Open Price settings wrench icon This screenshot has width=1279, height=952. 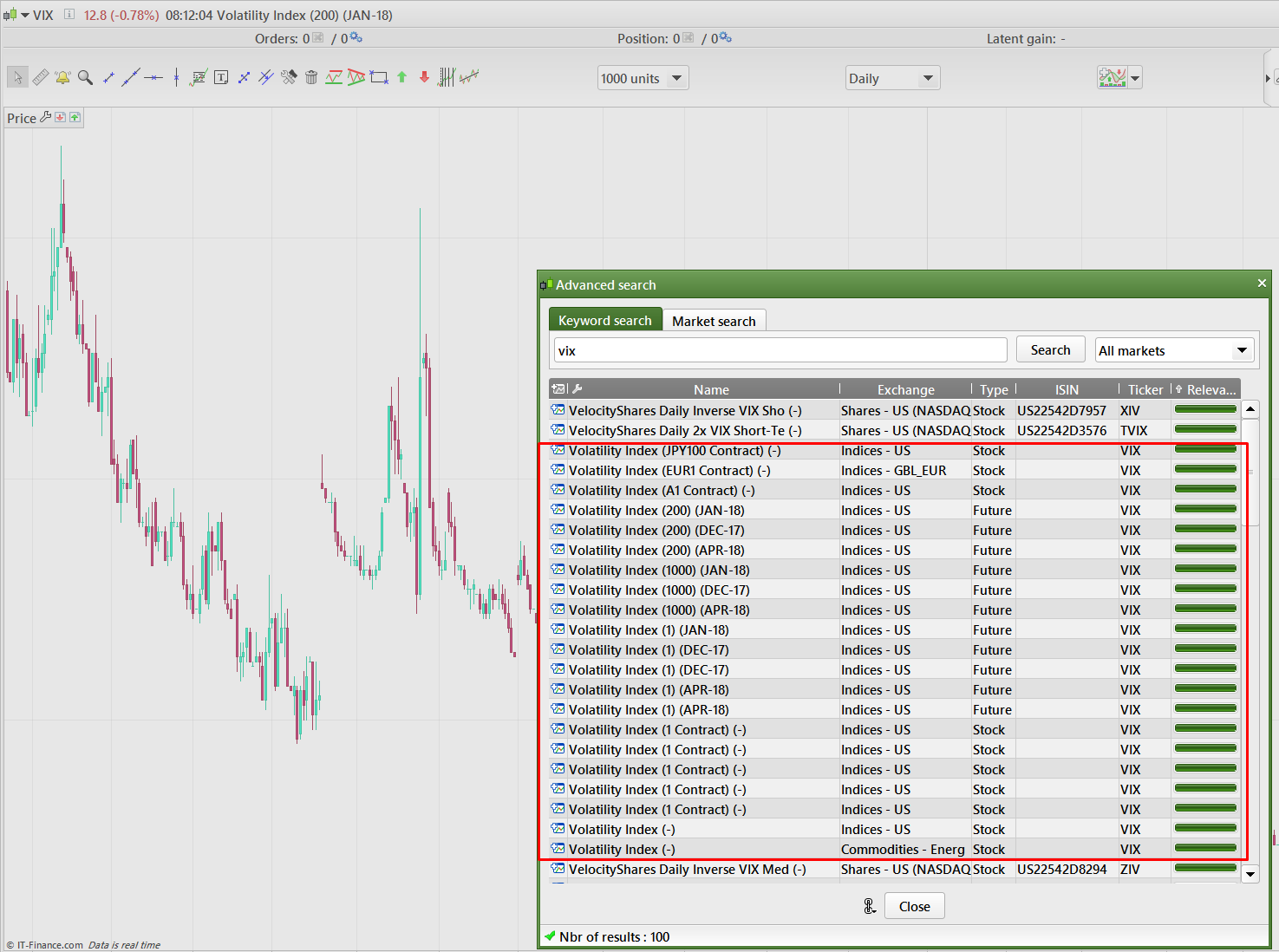point(46,117)
